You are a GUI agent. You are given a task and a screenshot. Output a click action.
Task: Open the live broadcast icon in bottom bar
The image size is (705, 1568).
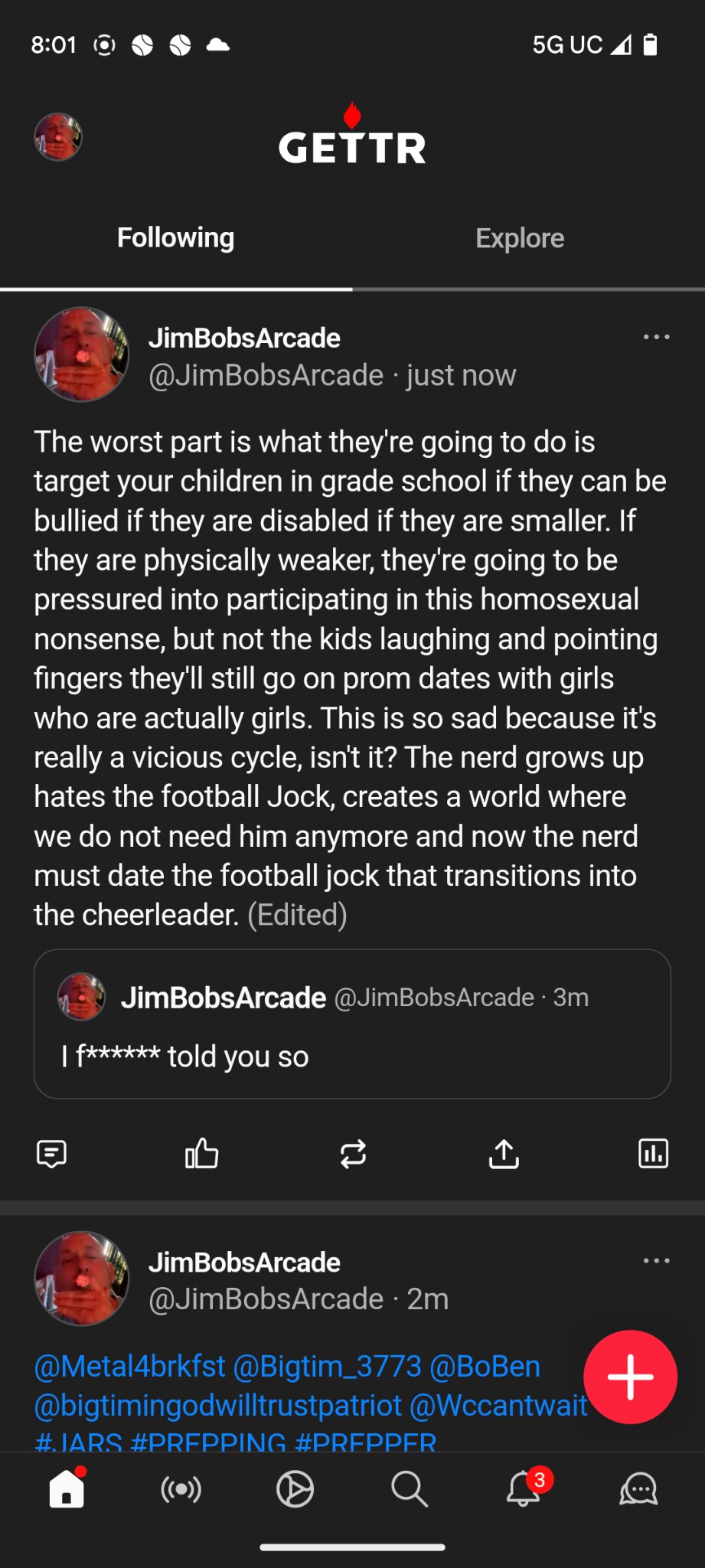pos(181,1488)
